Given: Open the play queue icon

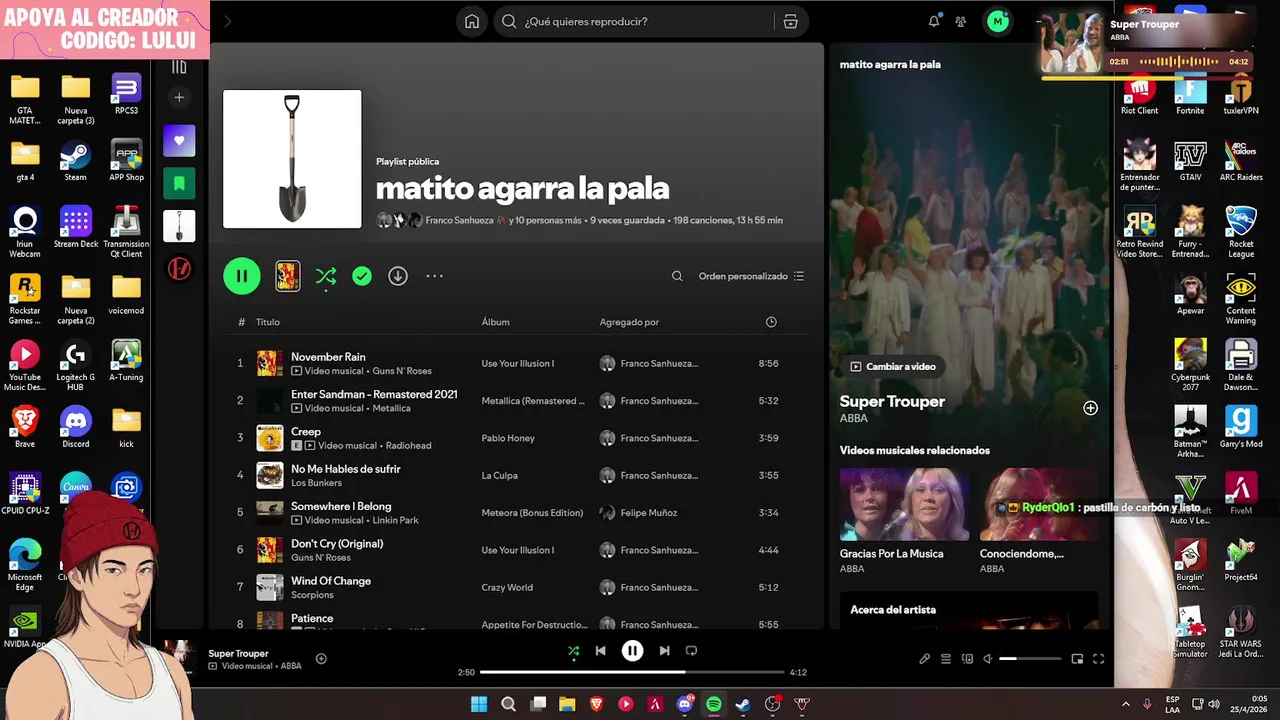Looking at the screenshot, I should (946, 659).
